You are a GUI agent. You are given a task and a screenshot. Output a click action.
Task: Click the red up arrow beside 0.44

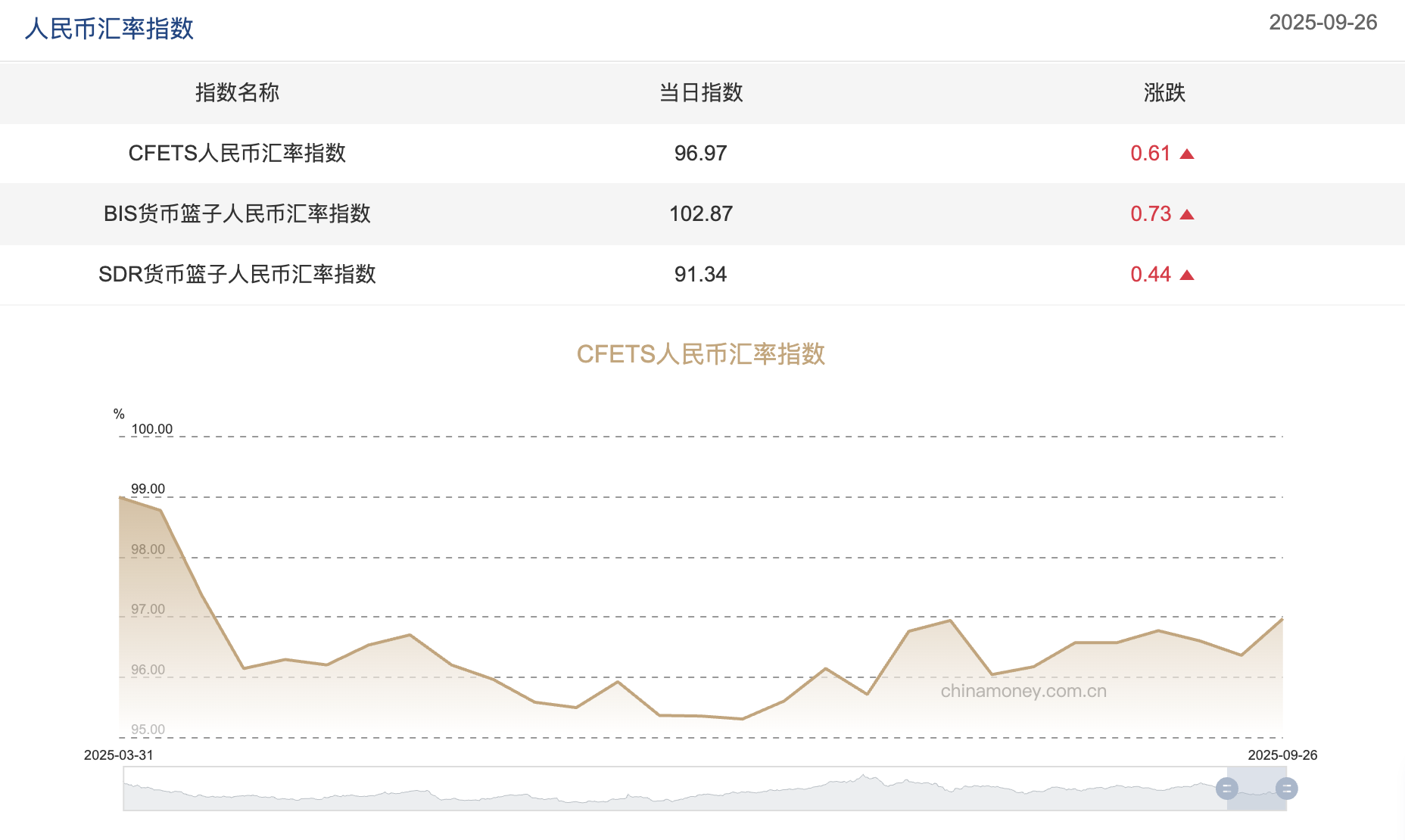(x=1186, y=275)
